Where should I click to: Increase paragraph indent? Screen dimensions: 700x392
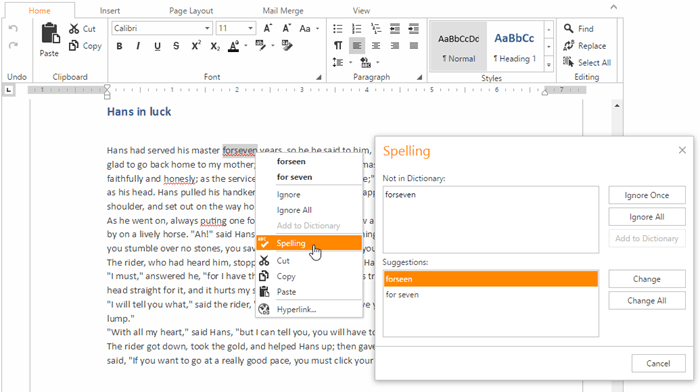(414, 29)
